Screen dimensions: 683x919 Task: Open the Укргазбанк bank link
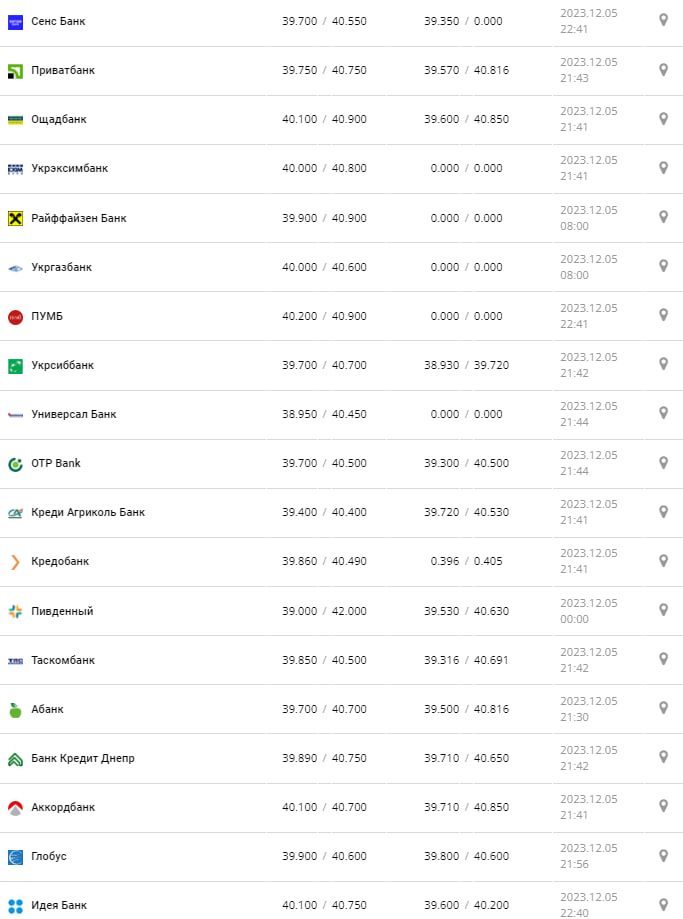pyautogui.click(x=61, y=267)
